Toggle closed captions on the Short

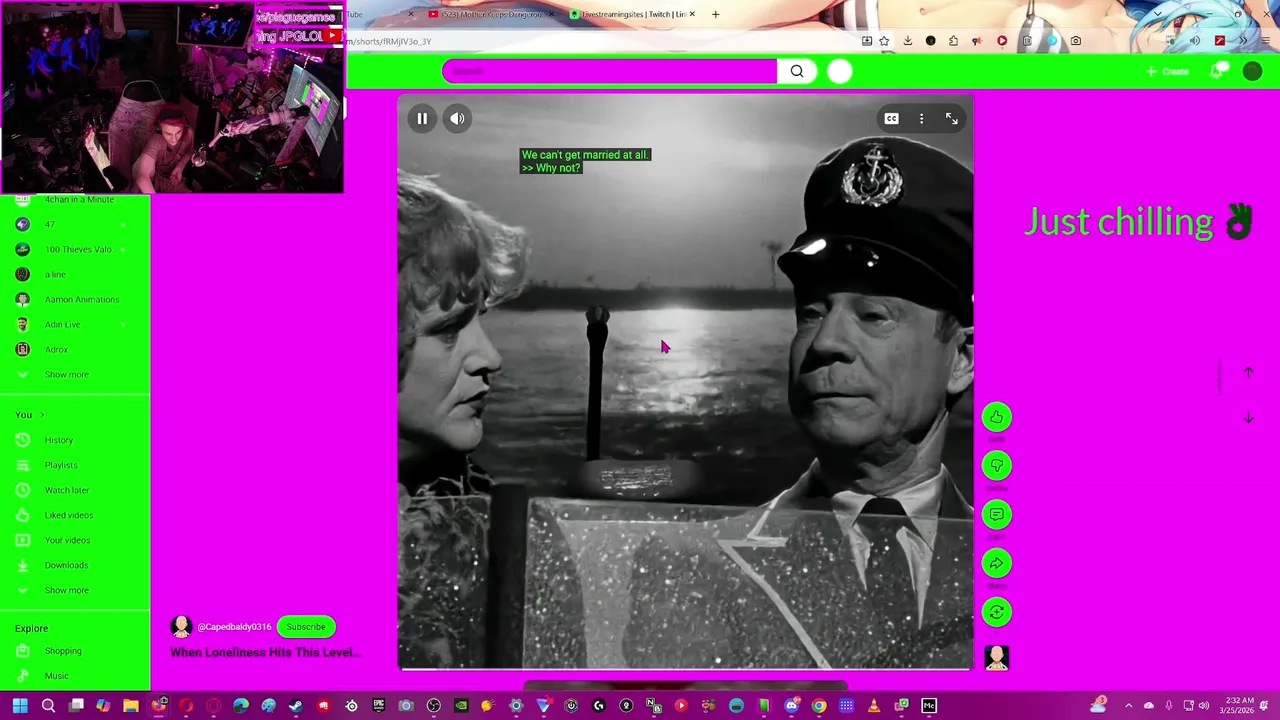coord(891,119)
